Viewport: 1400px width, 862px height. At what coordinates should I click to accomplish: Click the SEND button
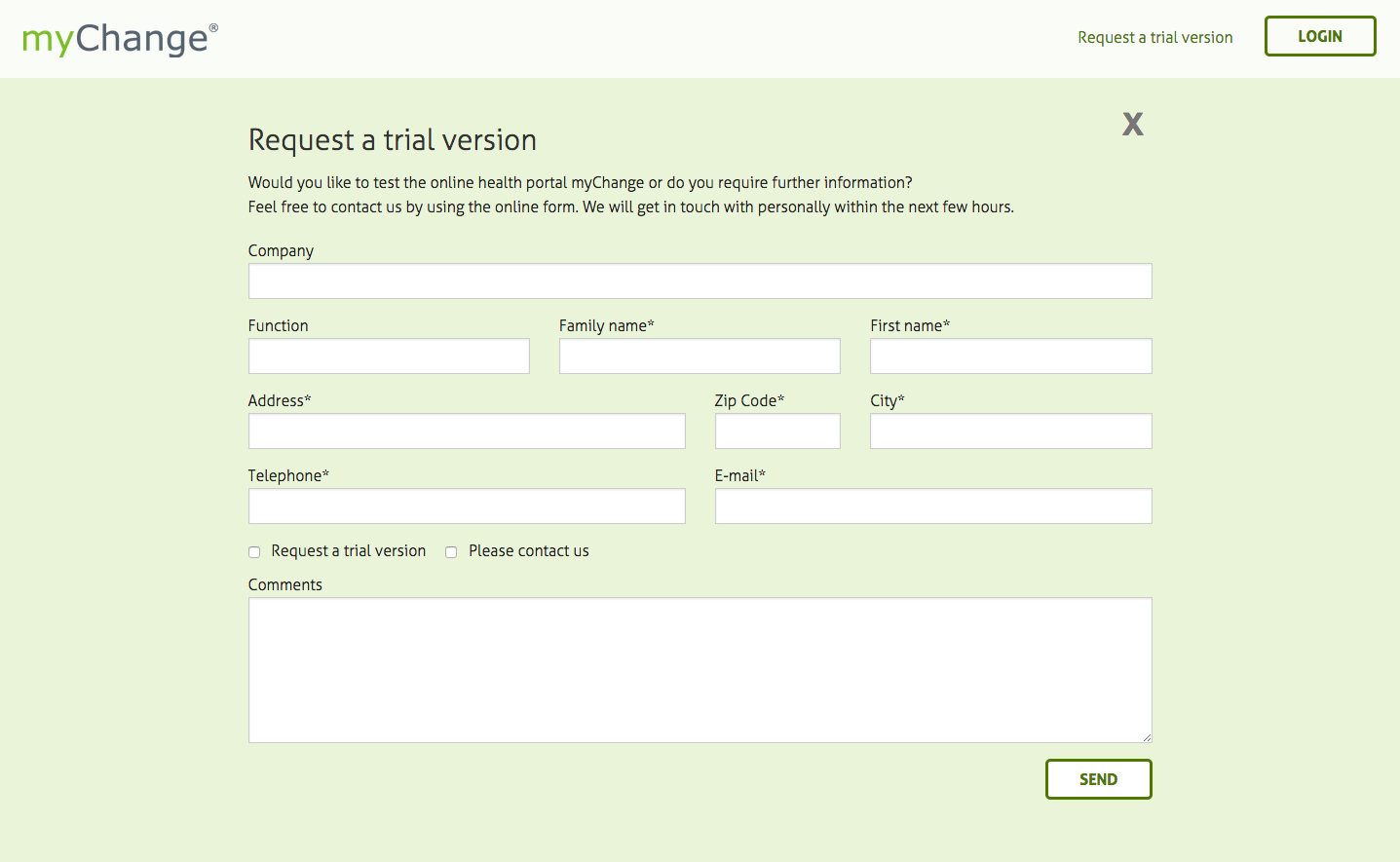pyautogui.click(x=1098, y=779)
